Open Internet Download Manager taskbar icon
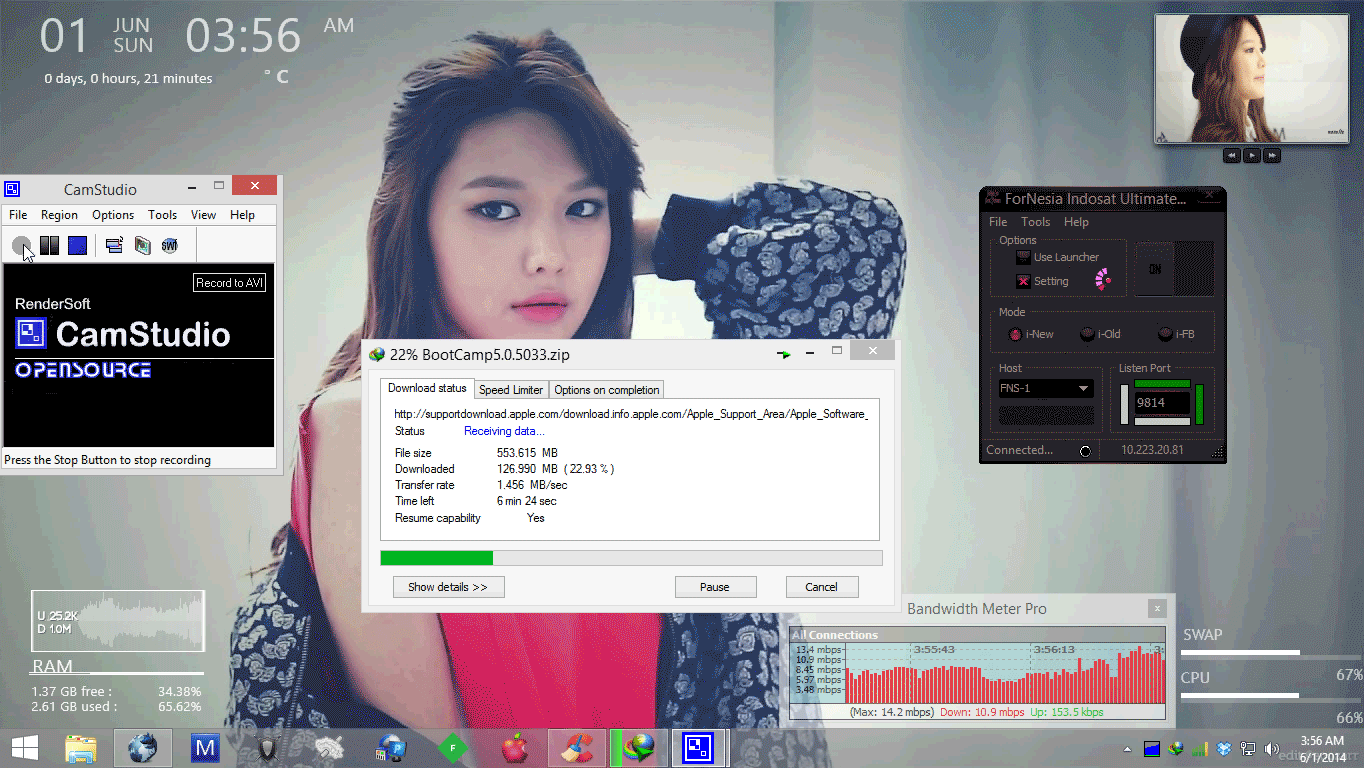 [639, 748]
